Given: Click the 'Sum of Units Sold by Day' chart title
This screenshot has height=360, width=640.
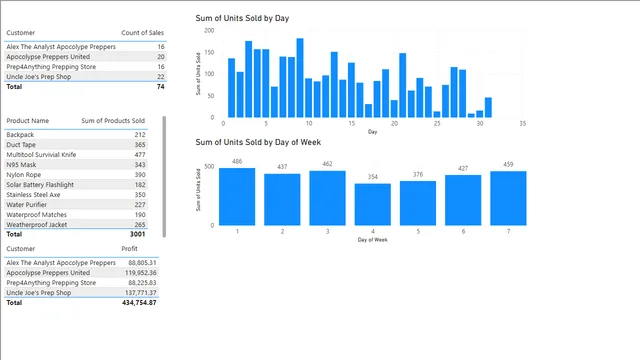Looking at the screenshot, I should tap(242, 18).
